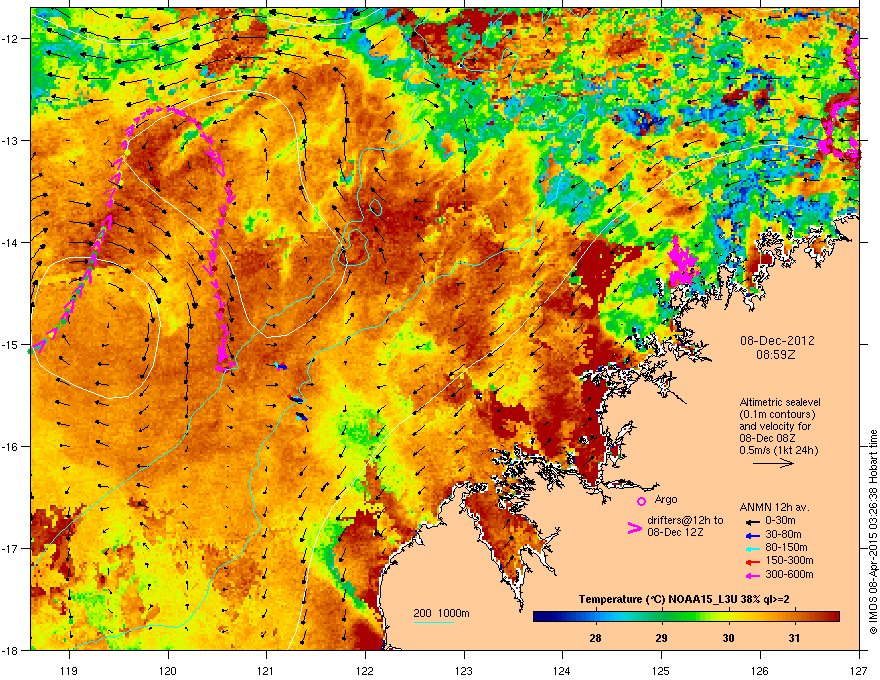Viewport: 880px width, 680px height.
Task: Click the '29' tick on temperature scale
Action: coord(662,638)
